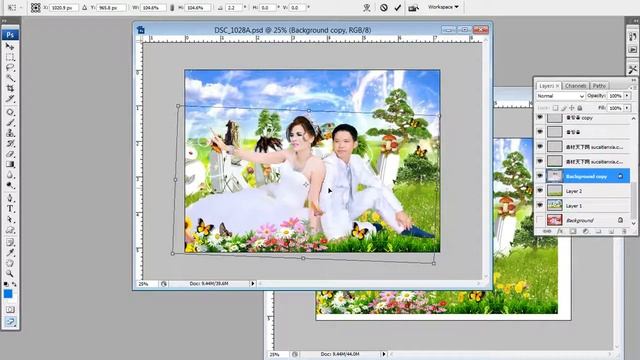Click the Ps logo atop toolbox
The image size is (640, 360).
point(10,35)
